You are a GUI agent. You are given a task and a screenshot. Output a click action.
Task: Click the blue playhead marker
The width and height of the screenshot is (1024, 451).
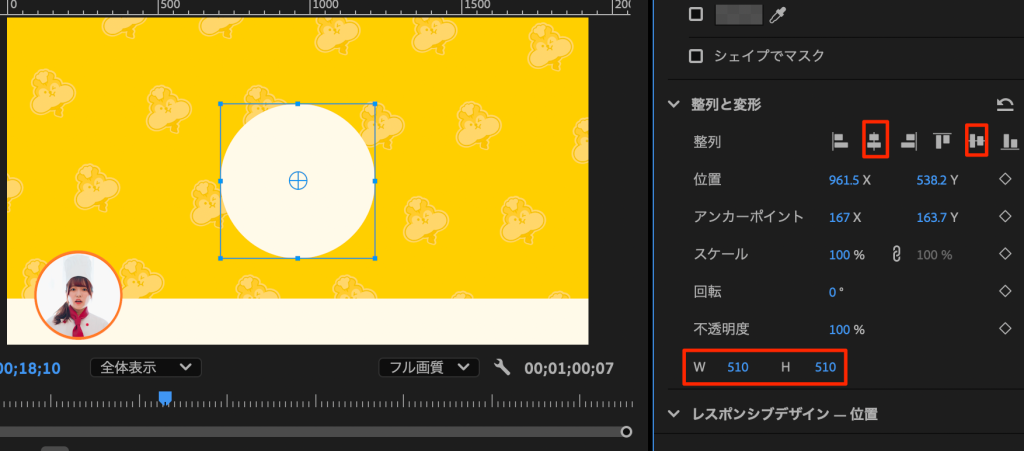[x=165, y=398]
